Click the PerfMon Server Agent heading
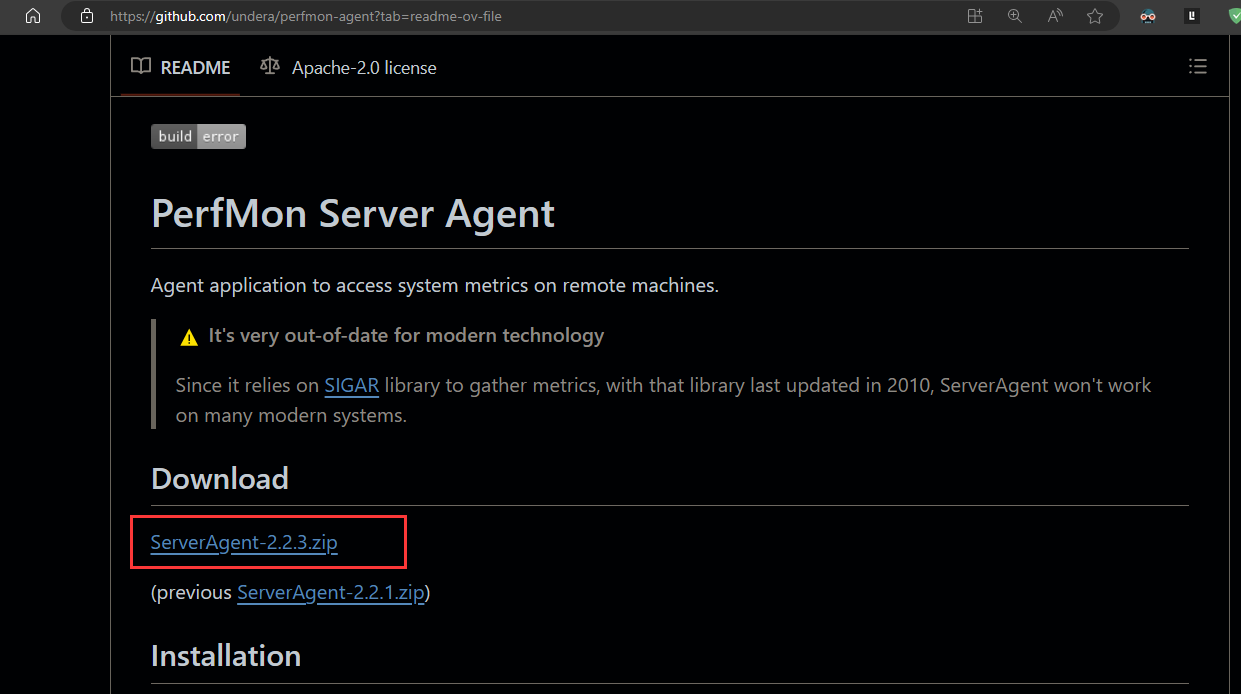The width and height of the screenshot is (1241, 694). 353,214
